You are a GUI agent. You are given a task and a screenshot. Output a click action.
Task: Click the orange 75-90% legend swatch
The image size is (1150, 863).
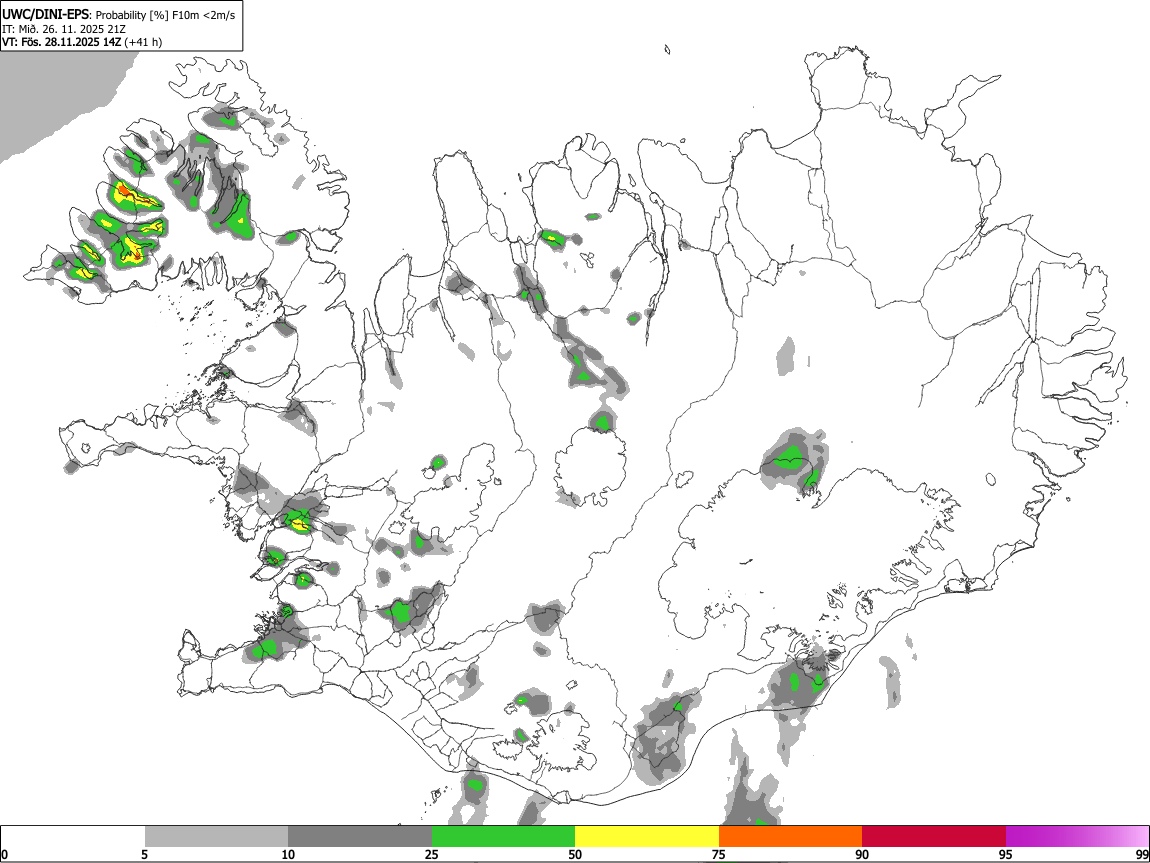790,836
